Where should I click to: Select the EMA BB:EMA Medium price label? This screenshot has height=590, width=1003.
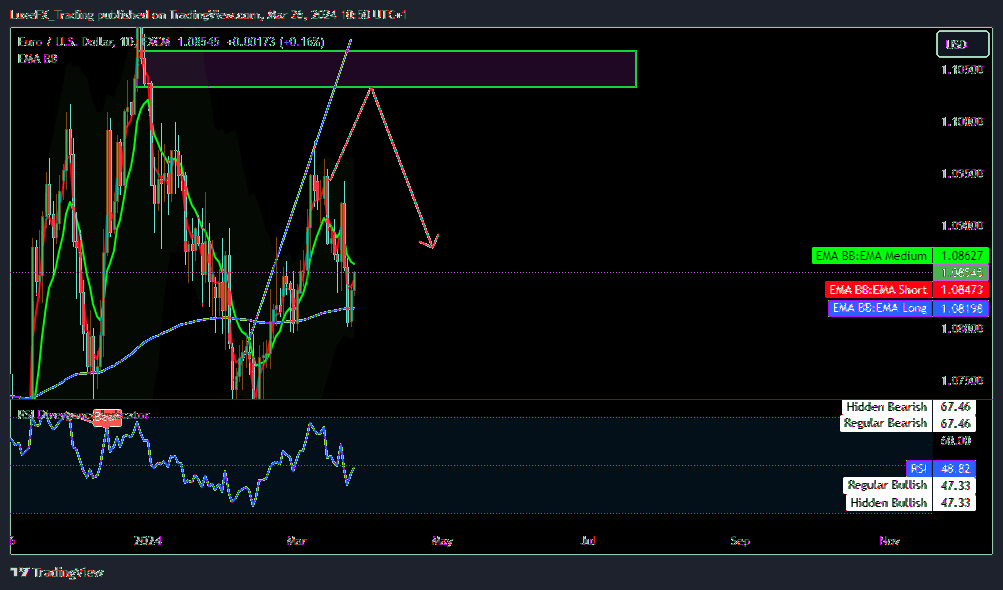tap(872, 256)
